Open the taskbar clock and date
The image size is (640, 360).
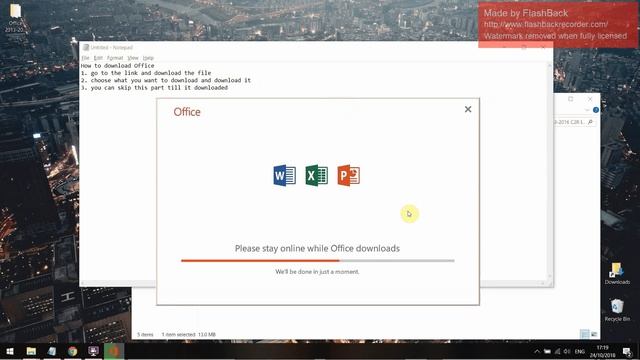click(602, 351)
